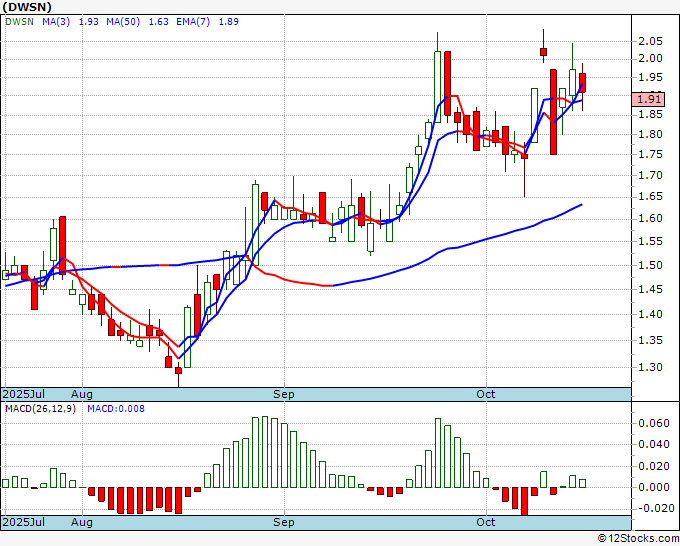Screen dimensions: 680x546
Task: Click the 2025Jul label on MACD timeline
Action: pos(24,522)
